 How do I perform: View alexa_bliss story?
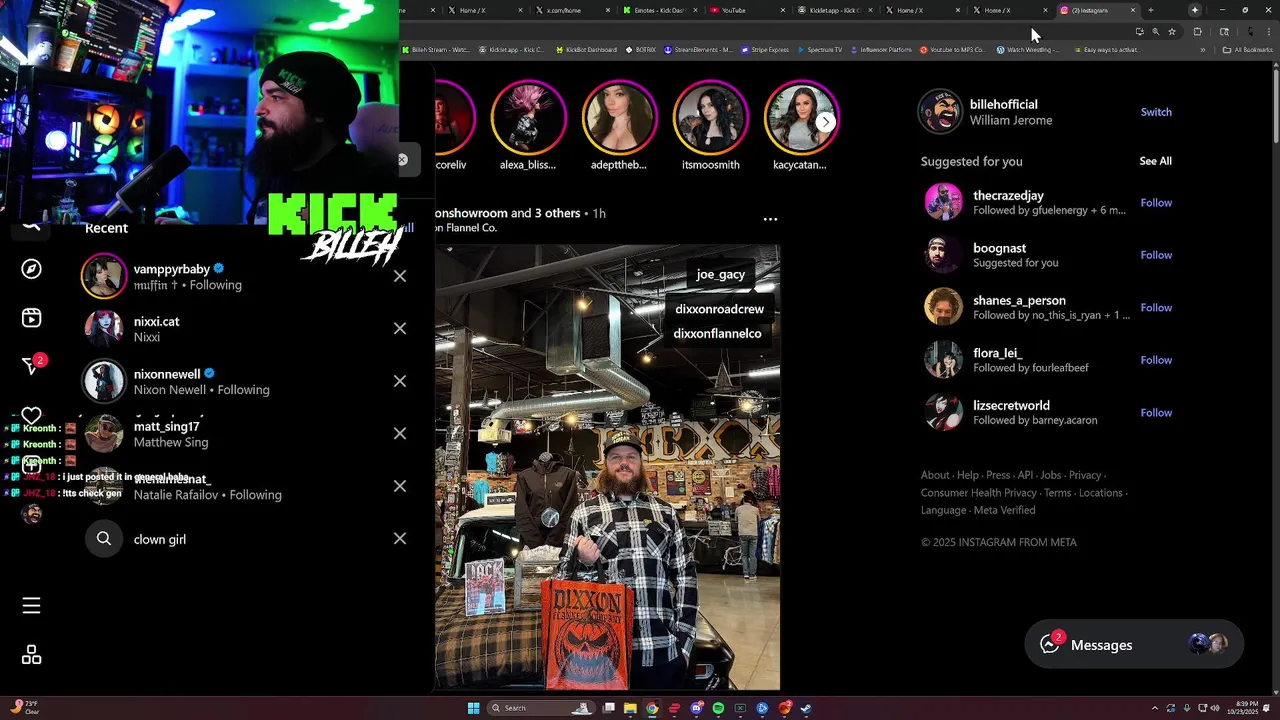(528, 117)
